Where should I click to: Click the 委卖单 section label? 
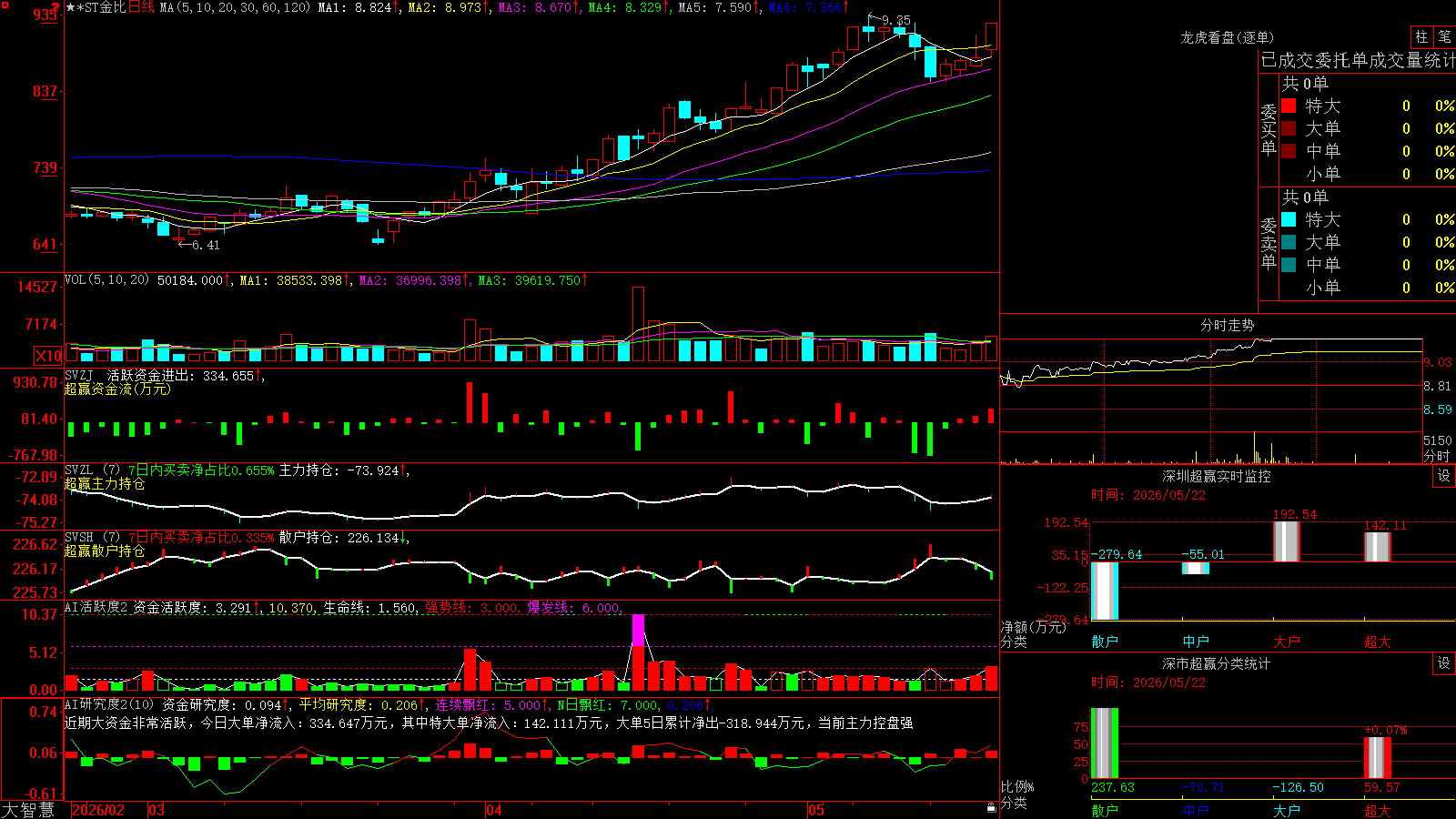[x=1269, y=243]
